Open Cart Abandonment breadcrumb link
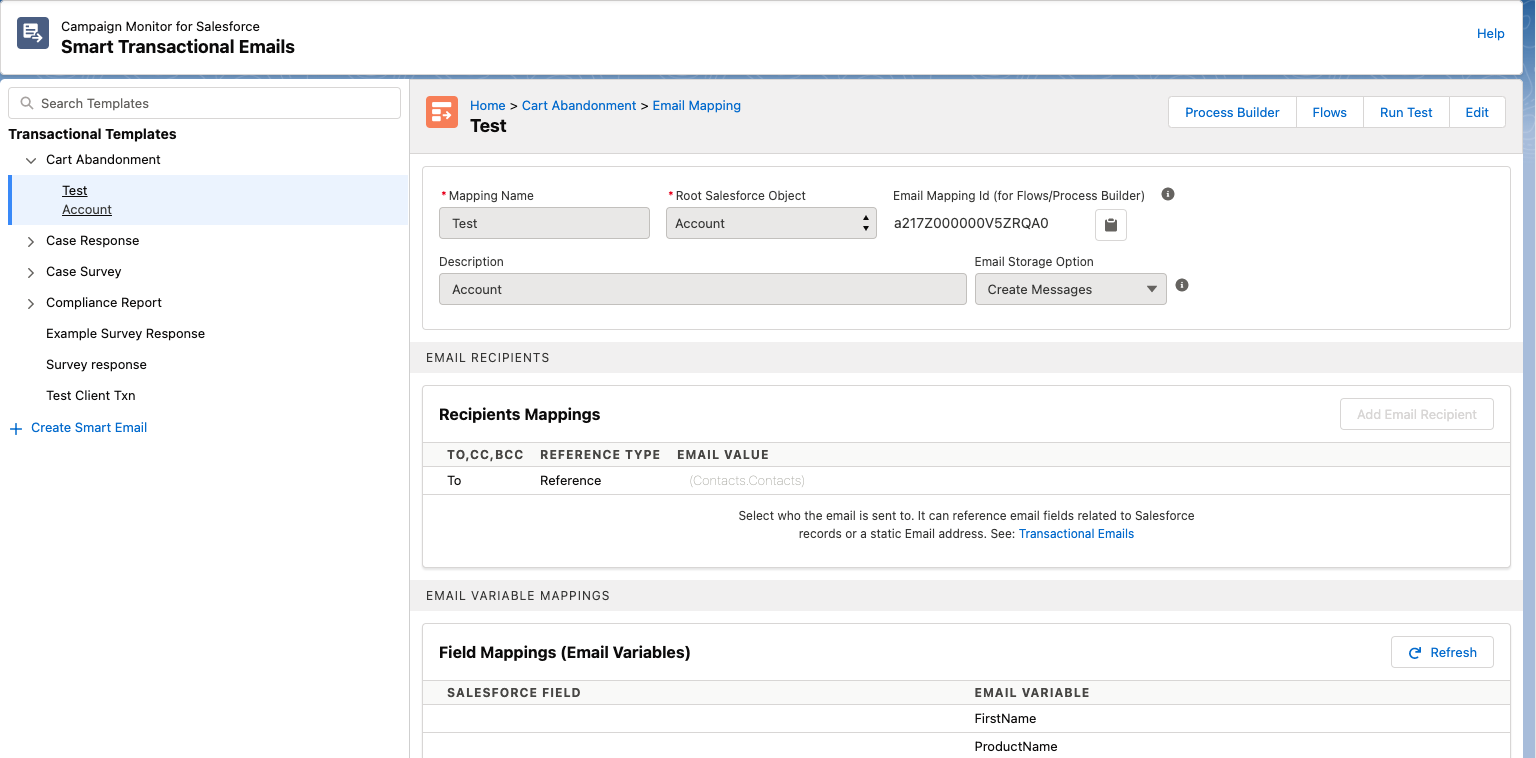 tap(579, 105)
